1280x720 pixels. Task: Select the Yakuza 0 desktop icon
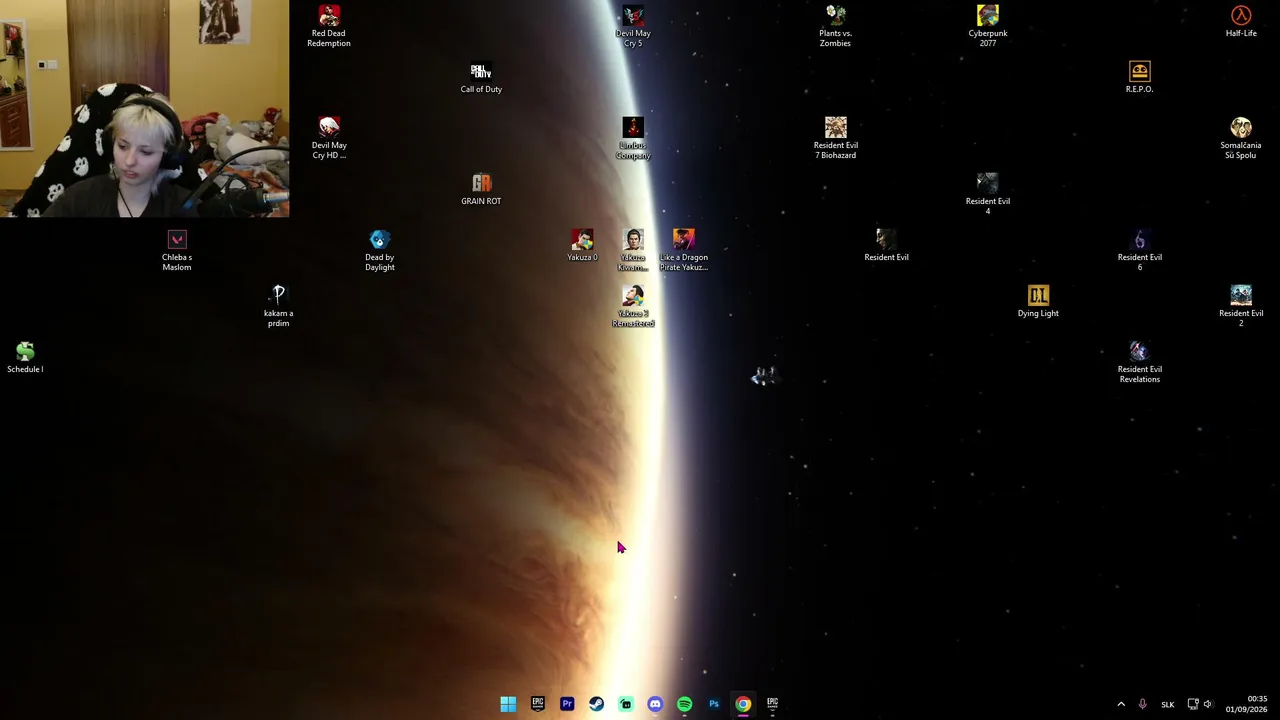click(582, 245)
